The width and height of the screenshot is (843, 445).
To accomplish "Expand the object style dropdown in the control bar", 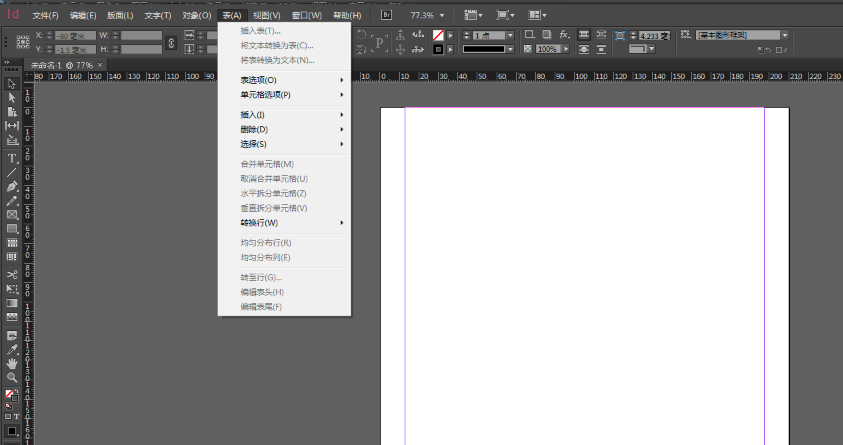I will 784,35.
